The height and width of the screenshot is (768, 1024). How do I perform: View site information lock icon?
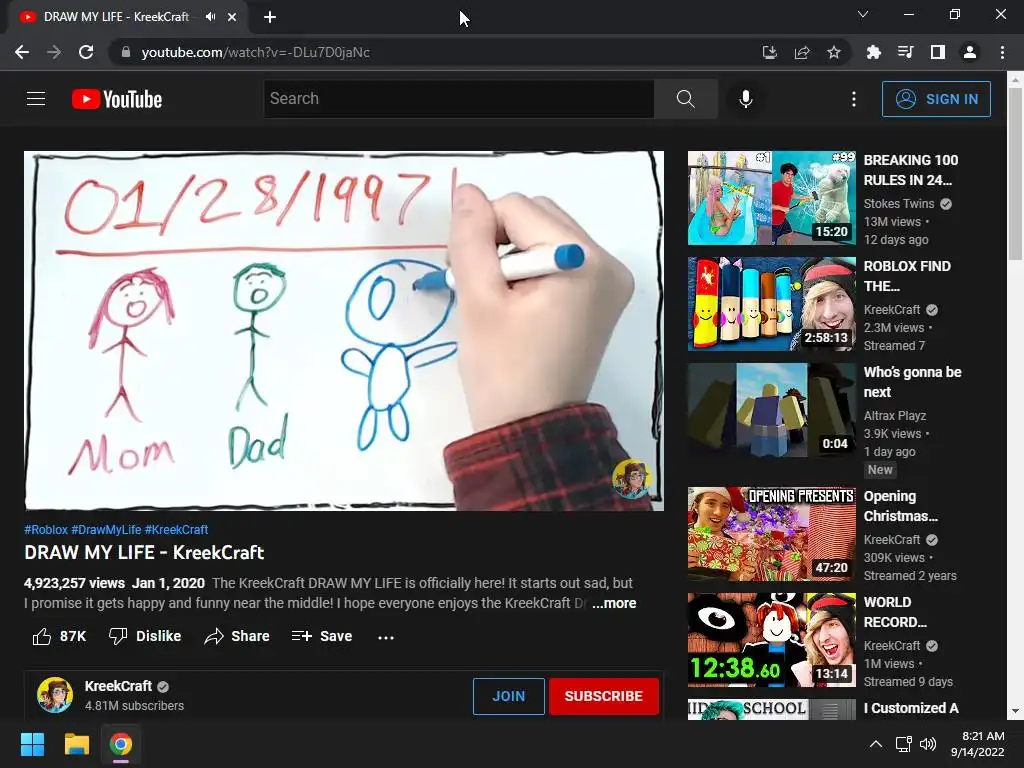[126, 52]
